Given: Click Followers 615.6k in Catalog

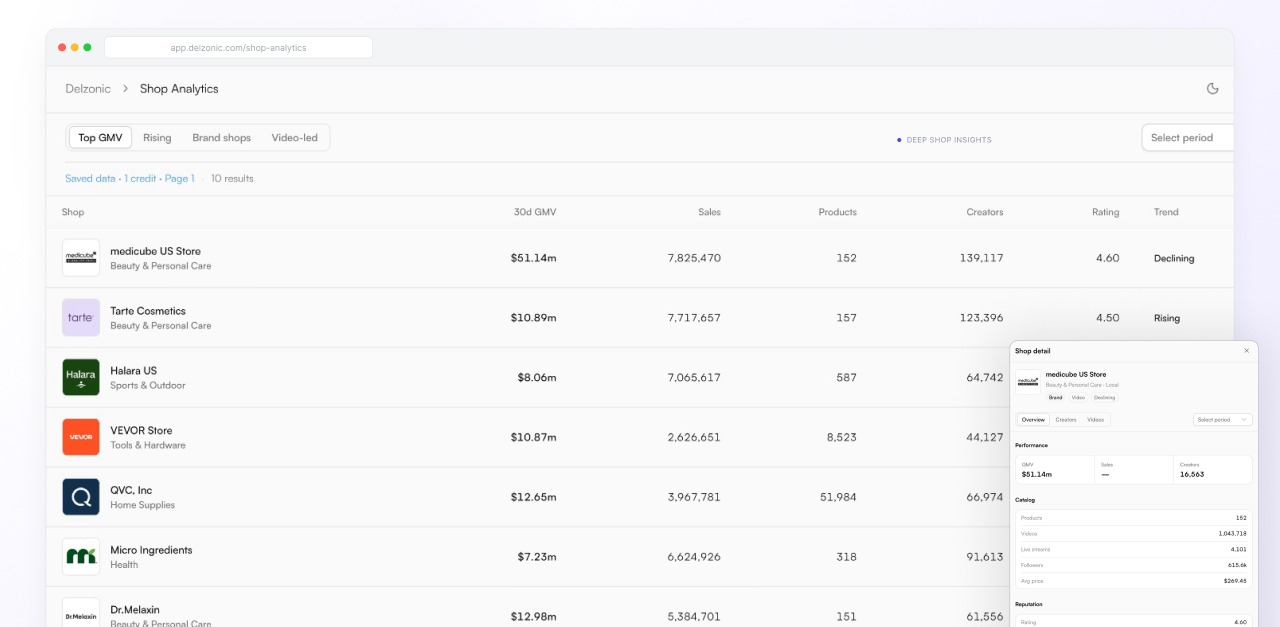Looking at the screenshot, I should click(1133, 566).
